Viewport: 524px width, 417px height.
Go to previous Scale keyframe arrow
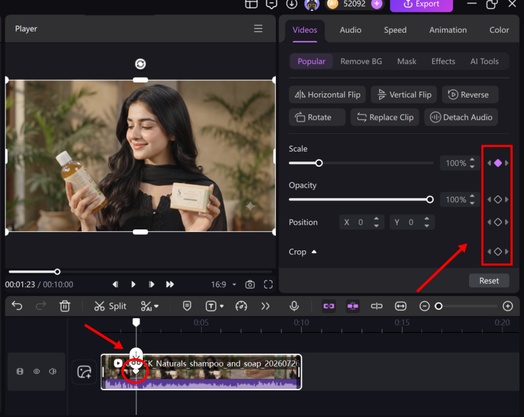click(x=489, y=163)
